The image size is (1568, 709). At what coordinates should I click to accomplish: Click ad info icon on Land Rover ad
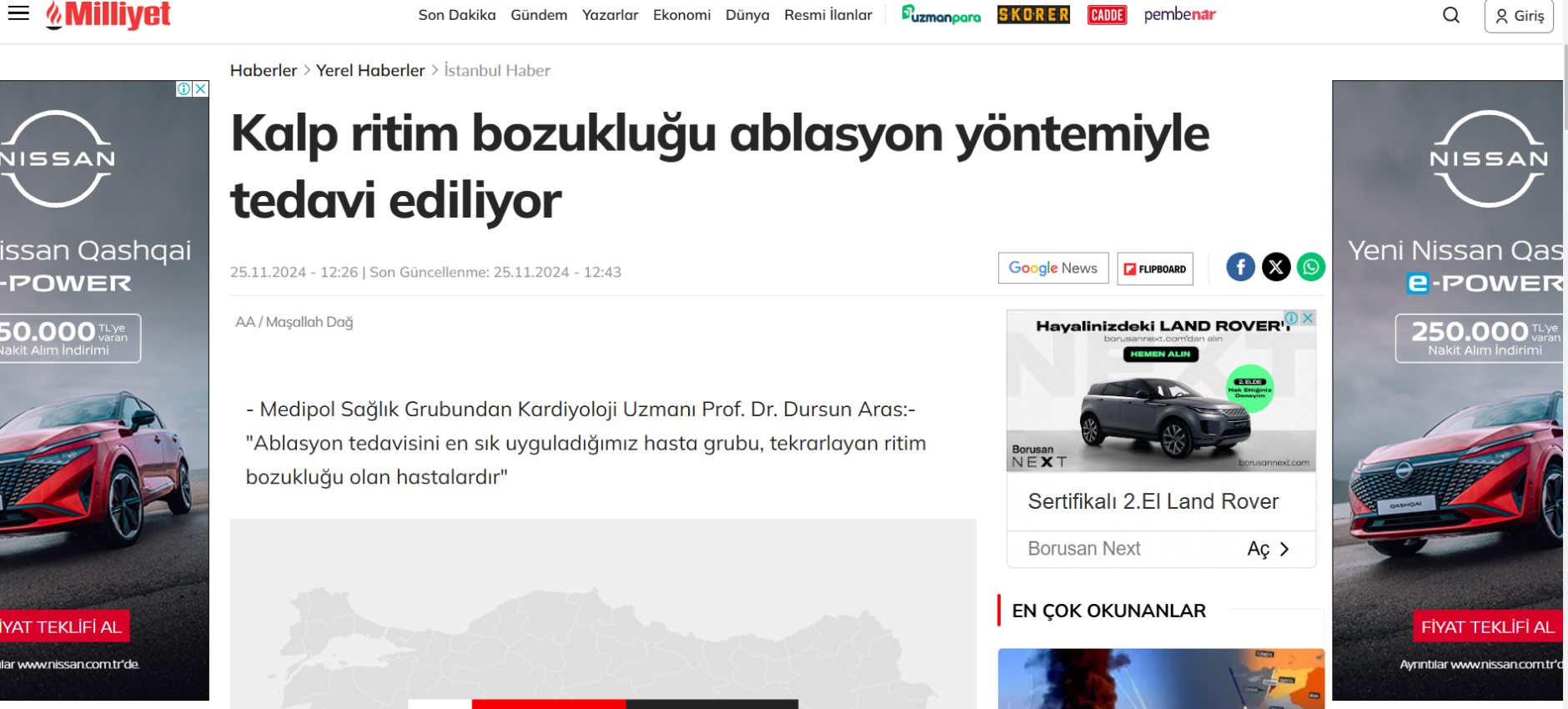(x=1292, y=318)
